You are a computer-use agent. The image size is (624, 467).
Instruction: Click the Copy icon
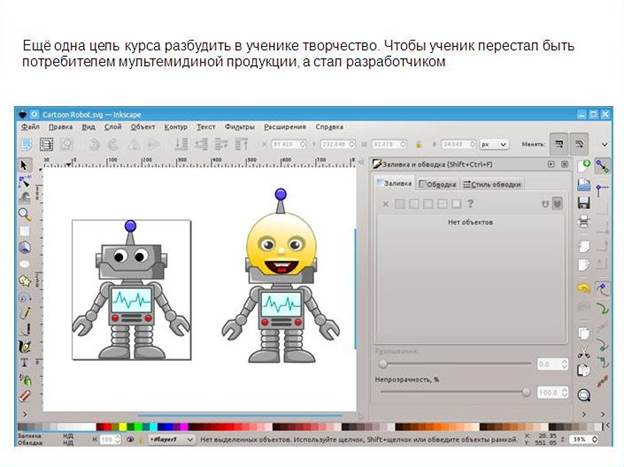584,333
